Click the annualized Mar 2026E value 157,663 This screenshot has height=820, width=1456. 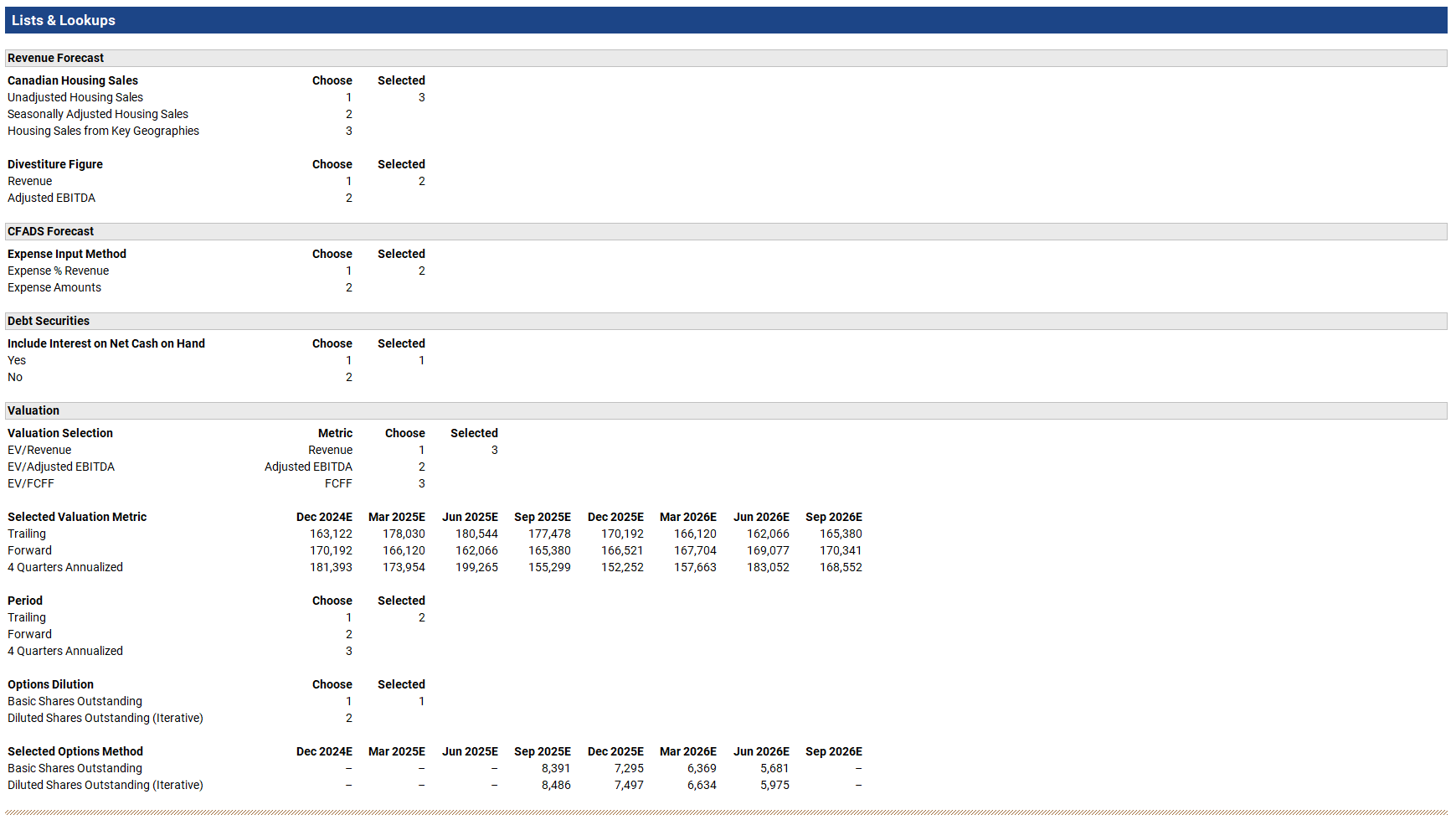point(696,567)
